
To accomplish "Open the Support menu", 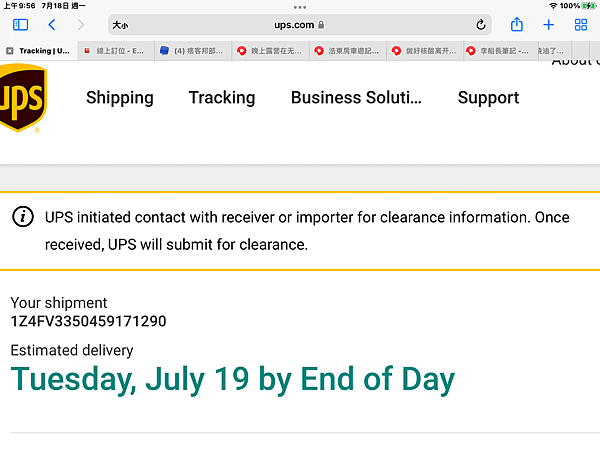I will coord(488,98).
